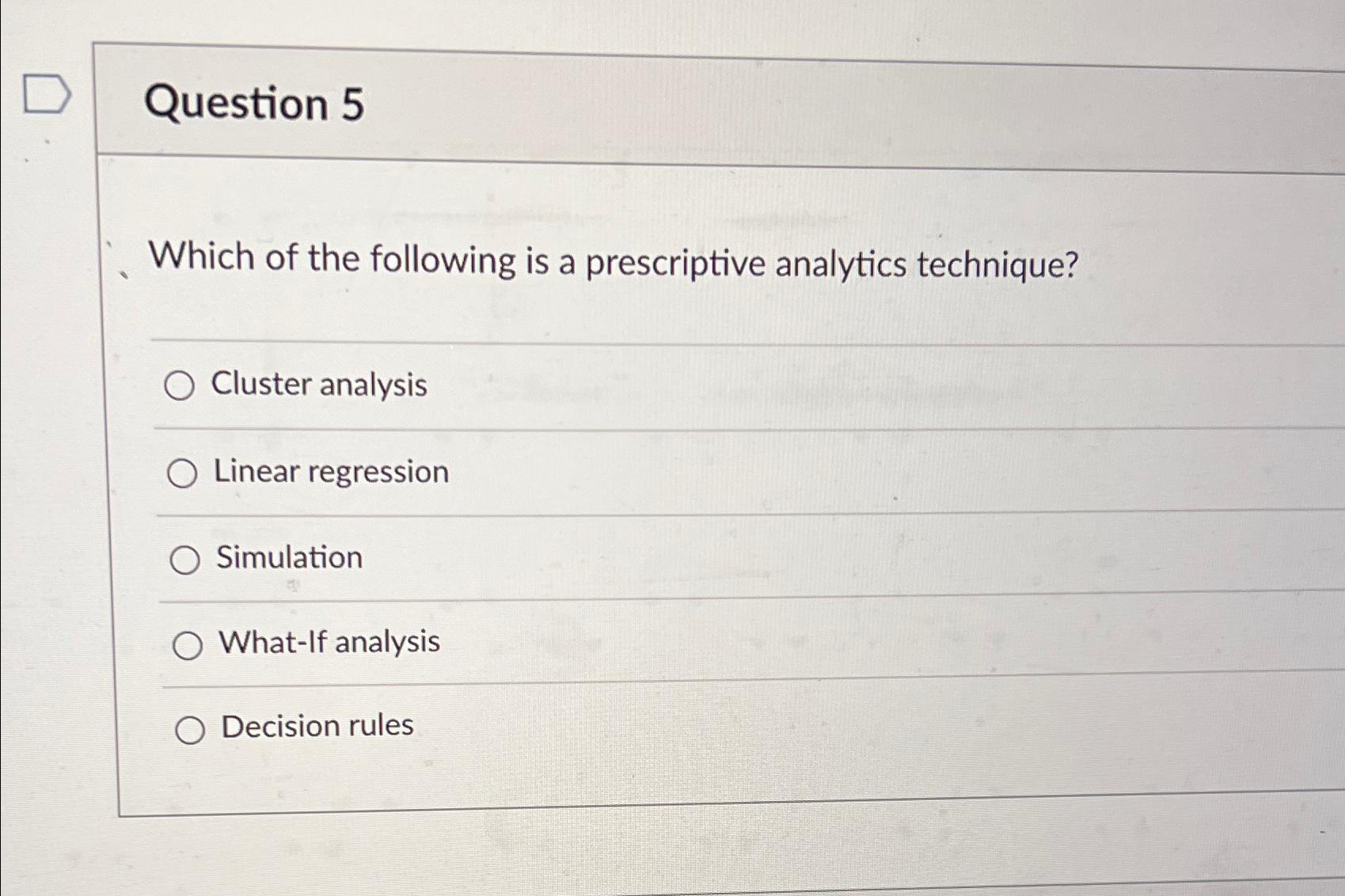This screenshot has height=896, width=1345.
Task: Click the question prompt text
Action: (614, 263)
